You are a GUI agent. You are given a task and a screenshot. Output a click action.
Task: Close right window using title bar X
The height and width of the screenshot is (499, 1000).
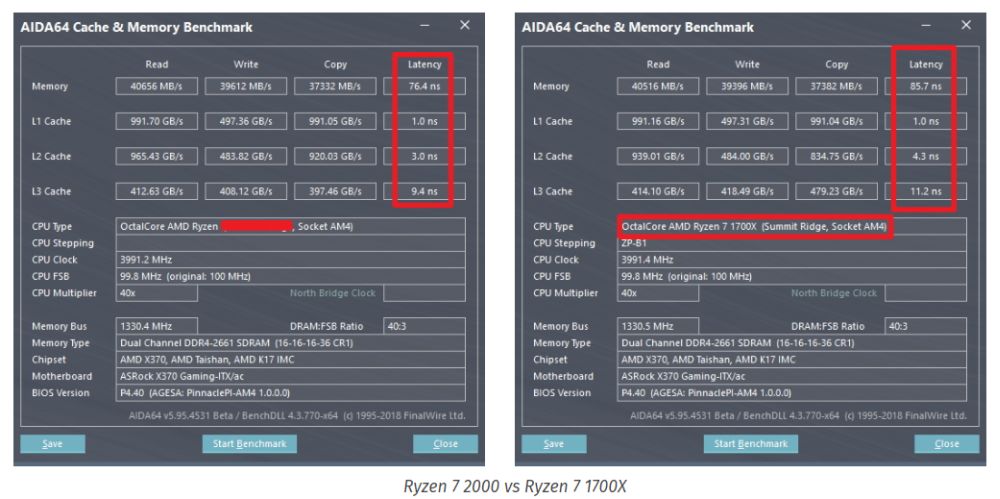(x=966, y=26)
